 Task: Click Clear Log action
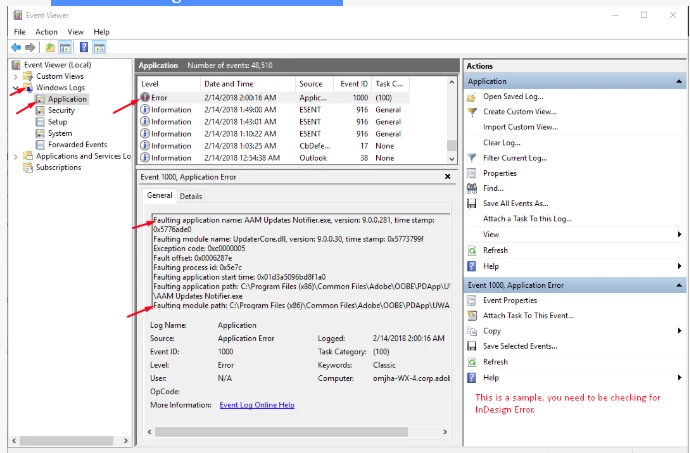501,143
